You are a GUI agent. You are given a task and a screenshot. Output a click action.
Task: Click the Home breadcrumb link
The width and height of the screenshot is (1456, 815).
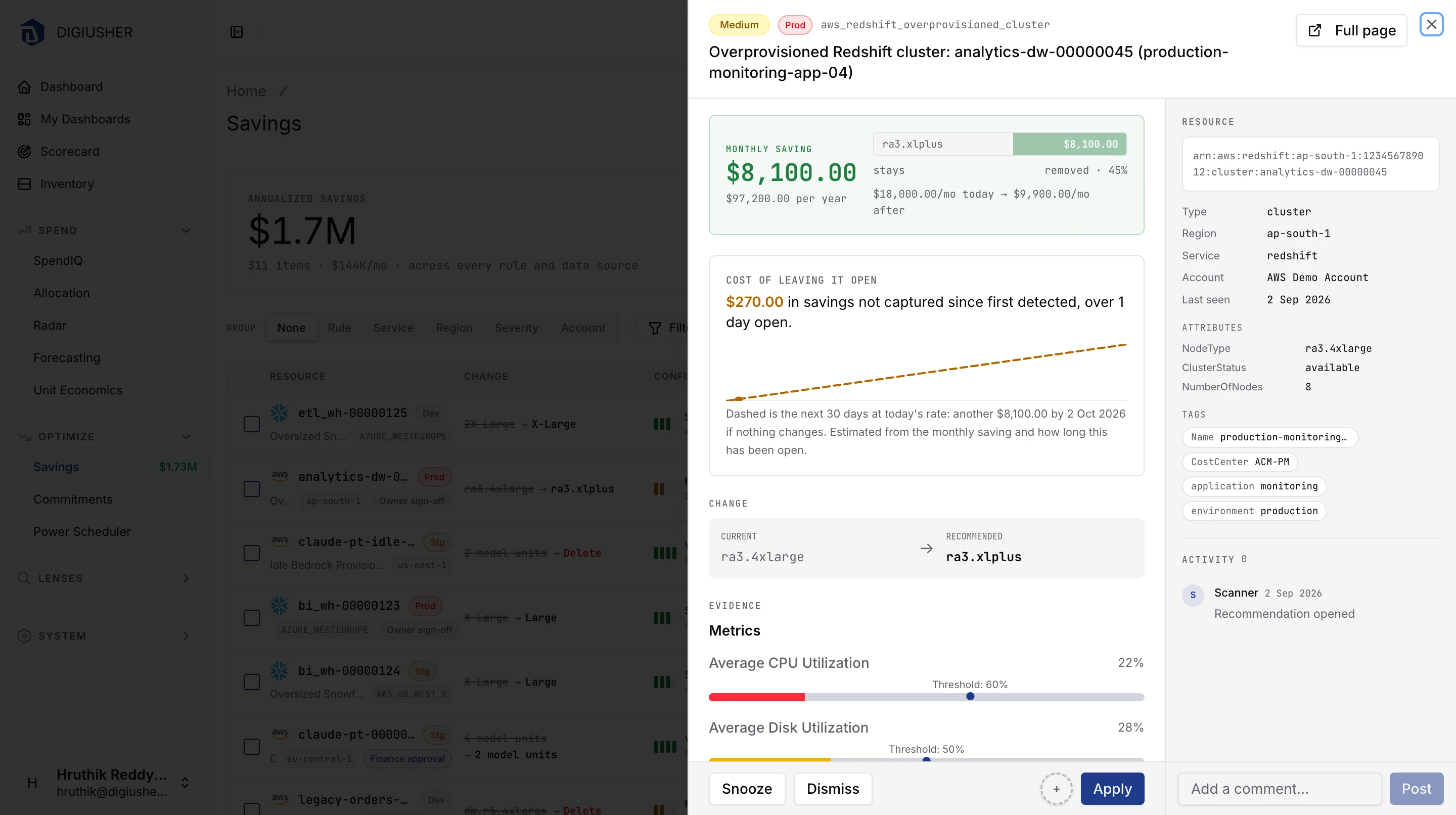(x=246, y=91)
